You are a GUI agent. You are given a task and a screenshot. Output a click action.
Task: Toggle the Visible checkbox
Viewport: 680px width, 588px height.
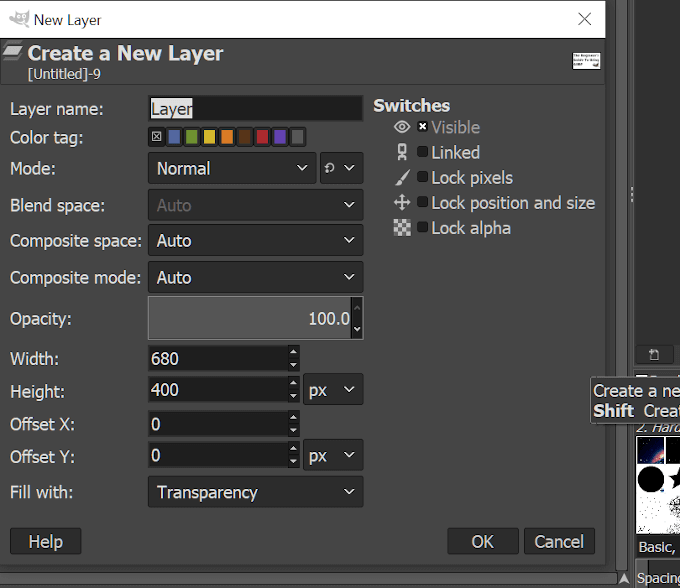pos(423,127)
